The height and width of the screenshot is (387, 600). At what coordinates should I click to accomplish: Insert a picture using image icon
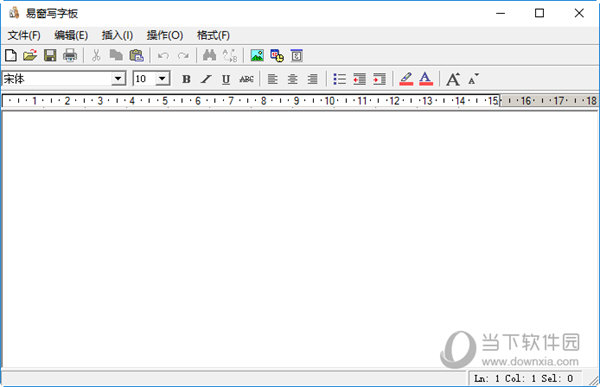257,56
